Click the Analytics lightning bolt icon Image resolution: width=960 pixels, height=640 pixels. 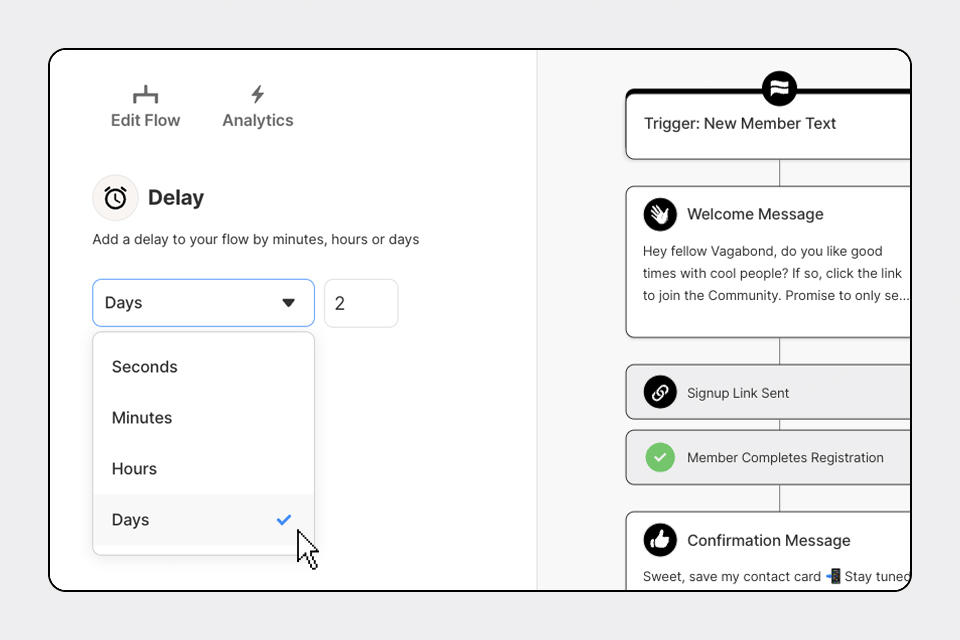point(258,94)
